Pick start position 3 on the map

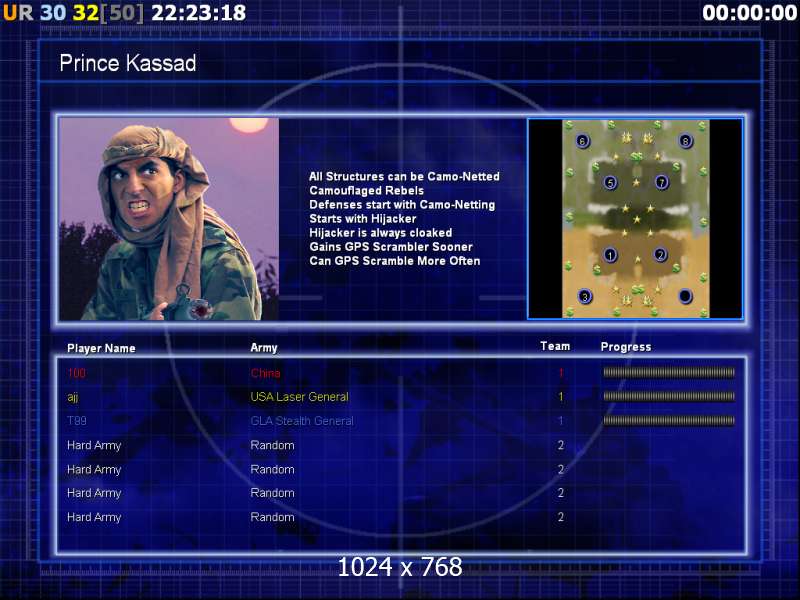(x=585, y=296)
